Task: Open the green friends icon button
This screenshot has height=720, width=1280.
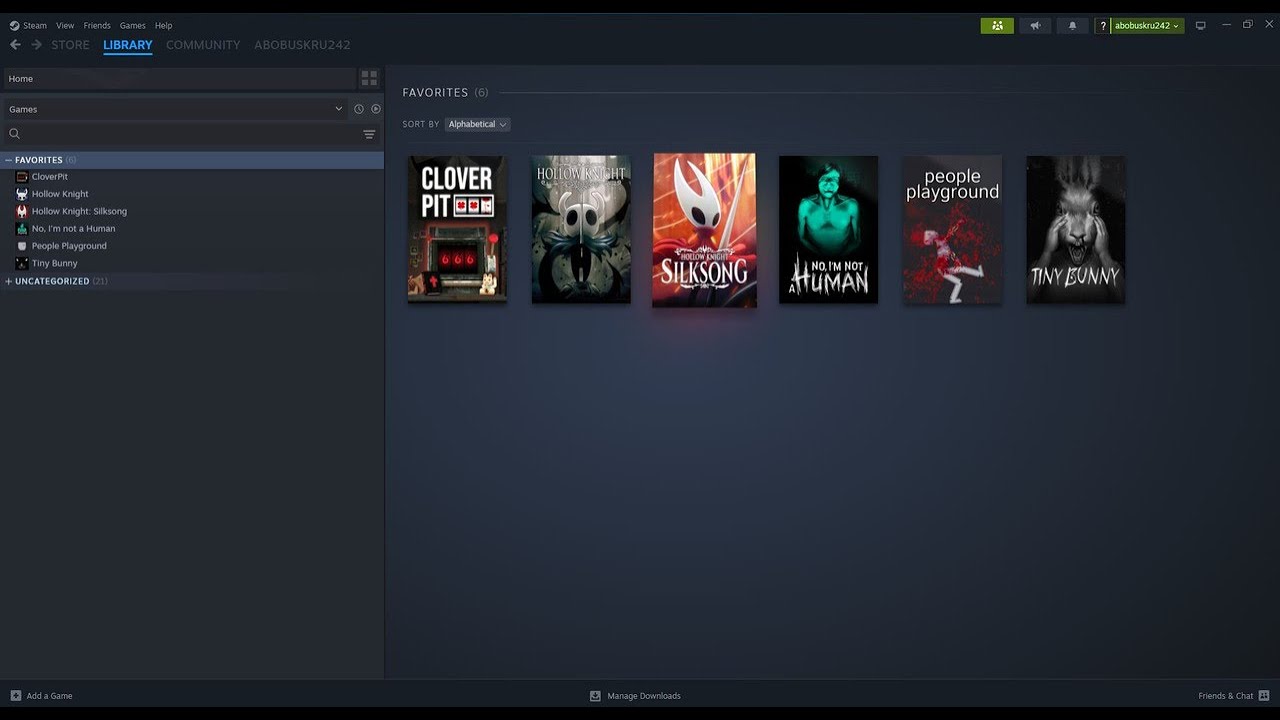Action: pyautogui.click(x=997, y=26)
